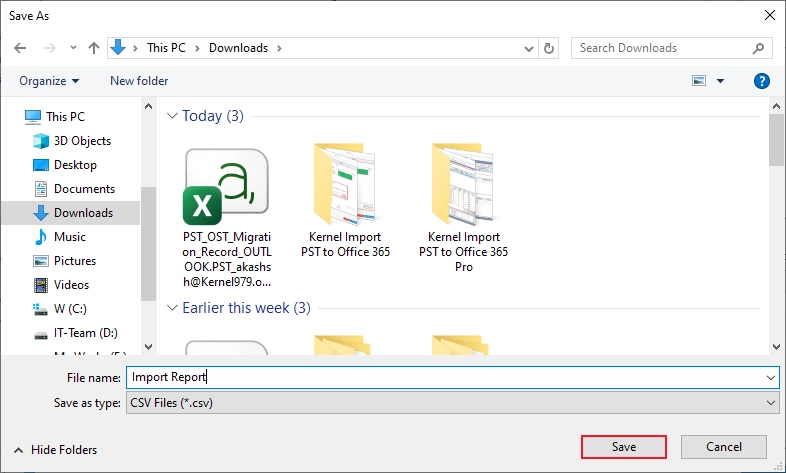786x473 pixels.
Task: Select Kernel Import PST to Office 365 folder
Action: (x=345, y=201)
